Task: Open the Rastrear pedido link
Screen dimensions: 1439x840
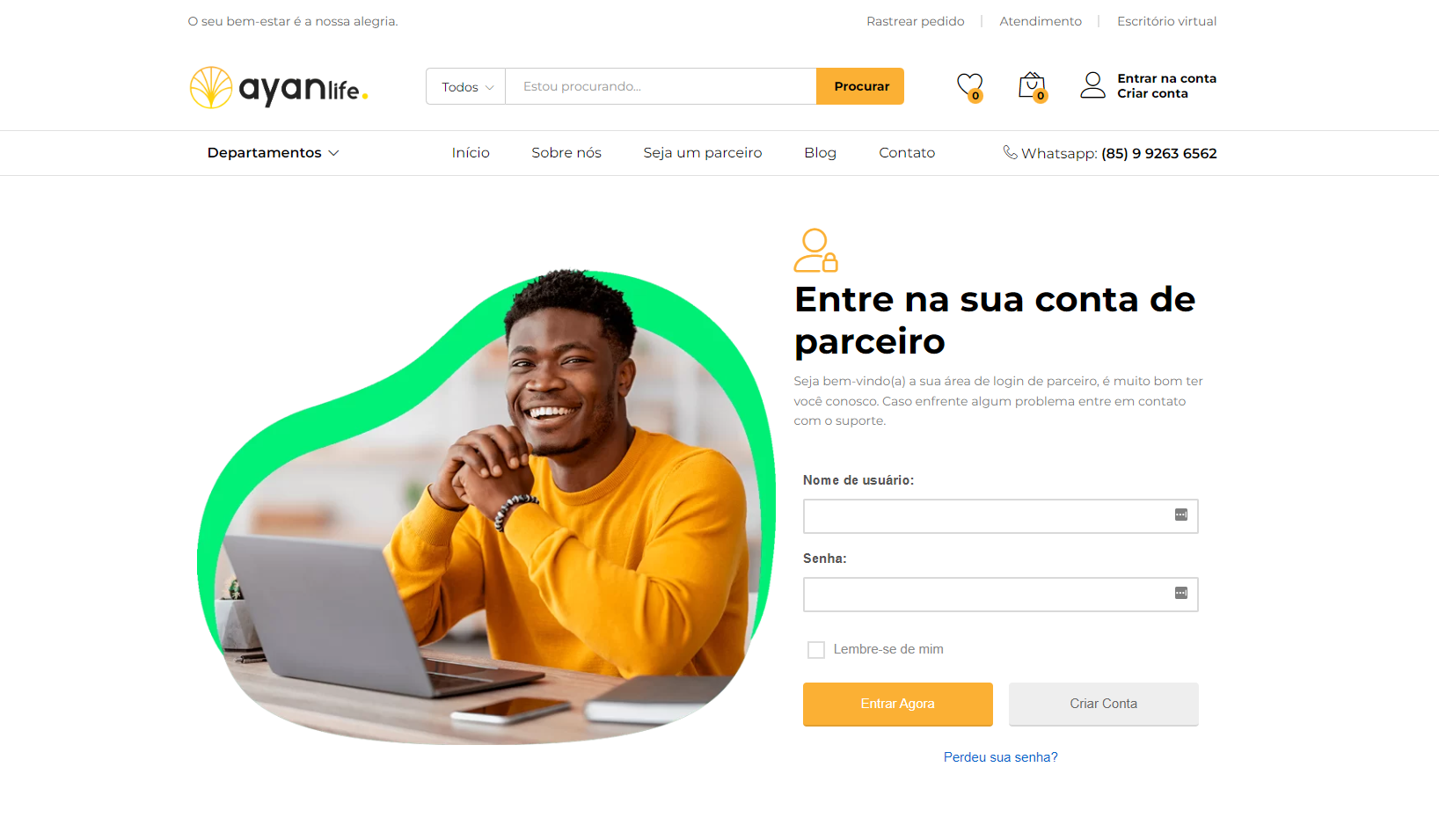Action: tap(916, 21)
